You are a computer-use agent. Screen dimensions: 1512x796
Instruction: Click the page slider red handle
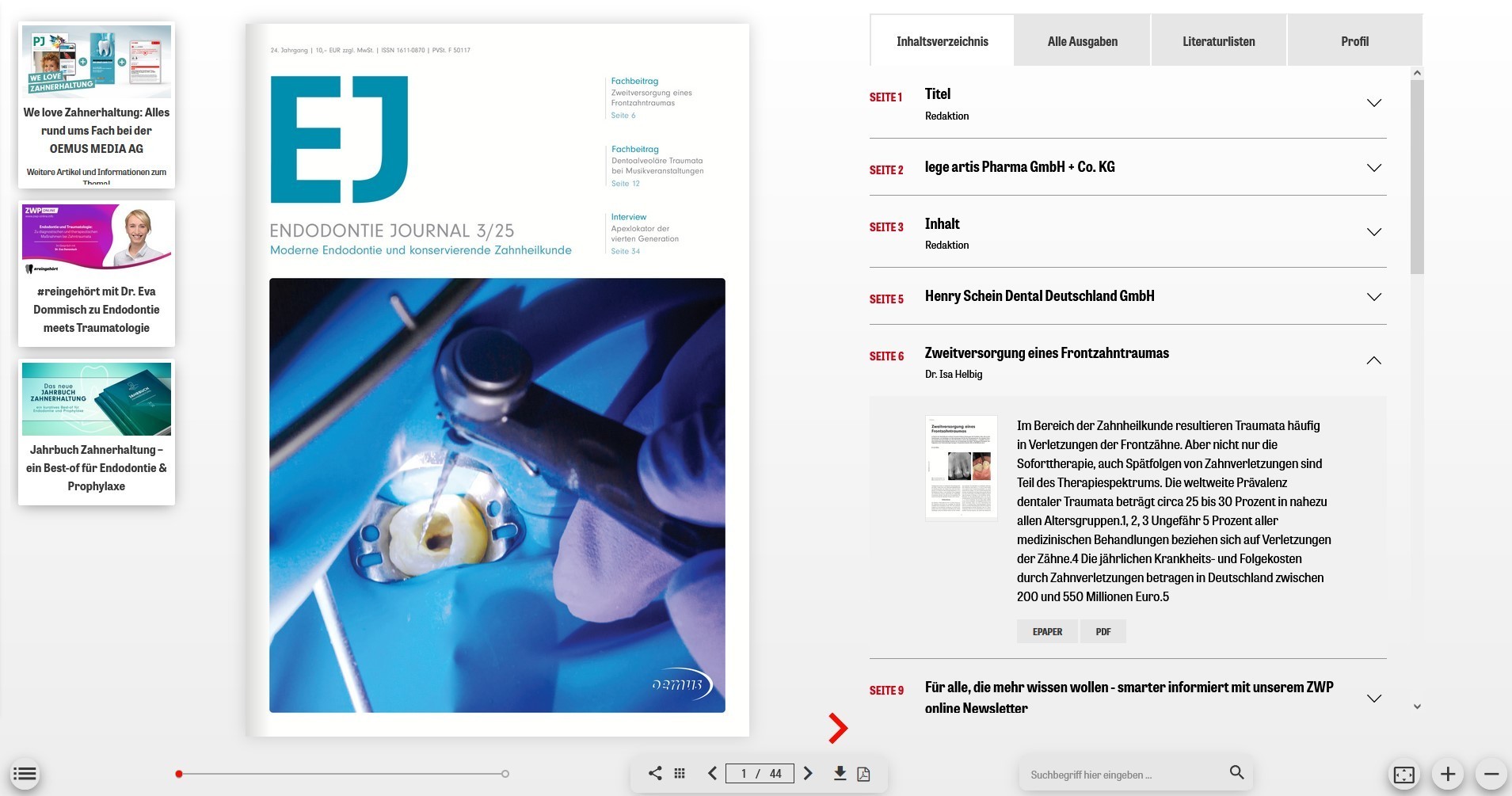(179, 774)
